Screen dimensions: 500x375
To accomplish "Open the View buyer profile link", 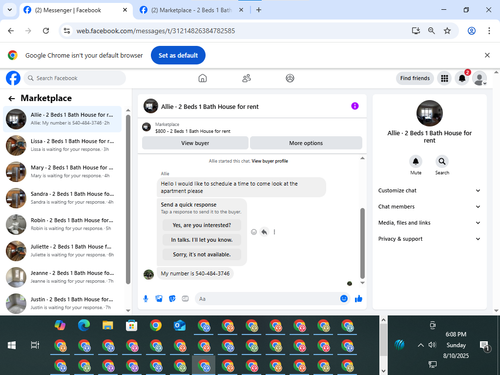I will point(270,161).
